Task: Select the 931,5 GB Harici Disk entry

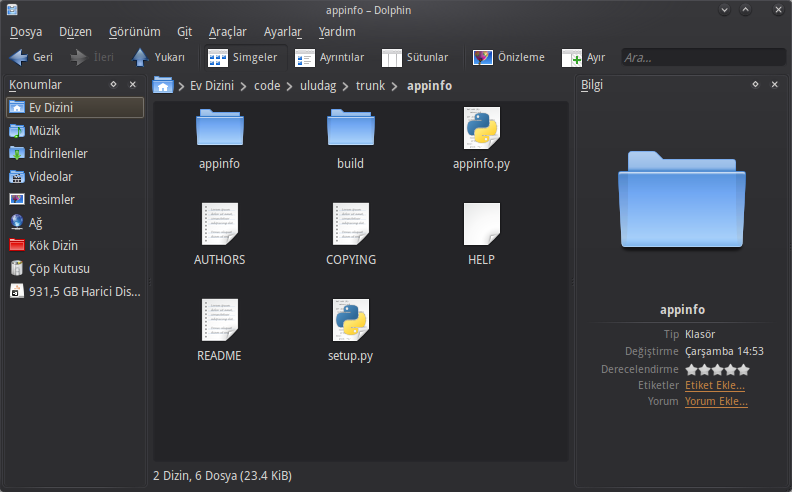Action: click(x=75, y=291)
